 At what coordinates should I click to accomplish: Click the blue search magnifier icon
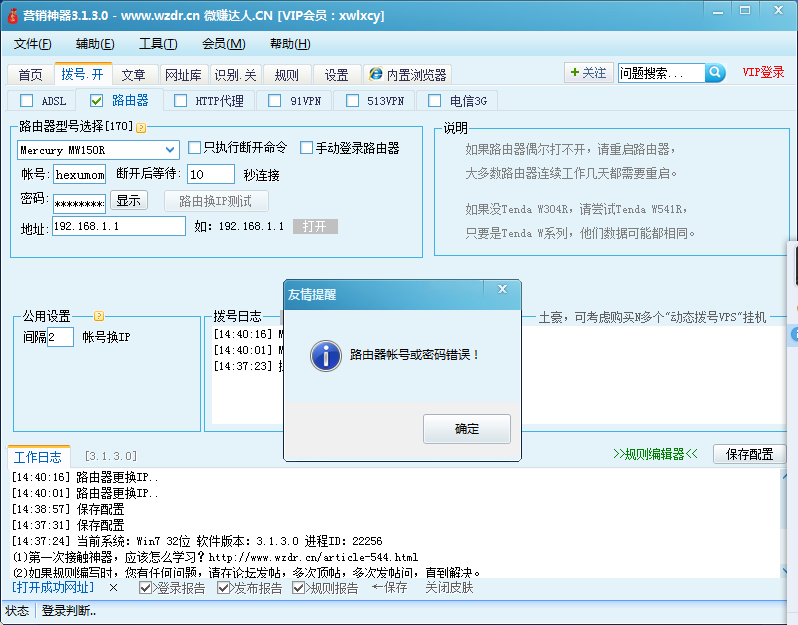click(715, 73)
